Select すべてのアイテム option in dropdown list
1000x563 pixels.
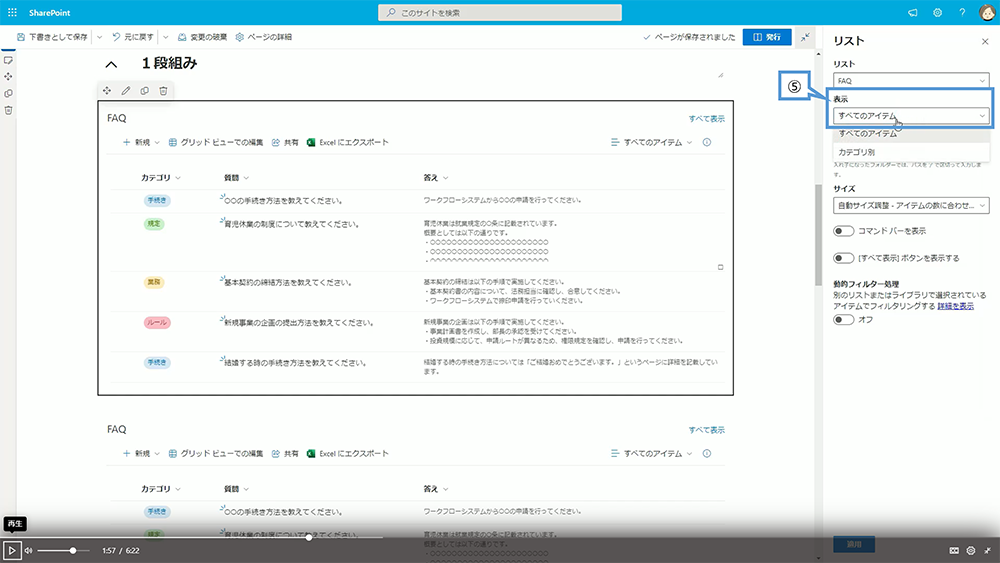click(911, 134)
